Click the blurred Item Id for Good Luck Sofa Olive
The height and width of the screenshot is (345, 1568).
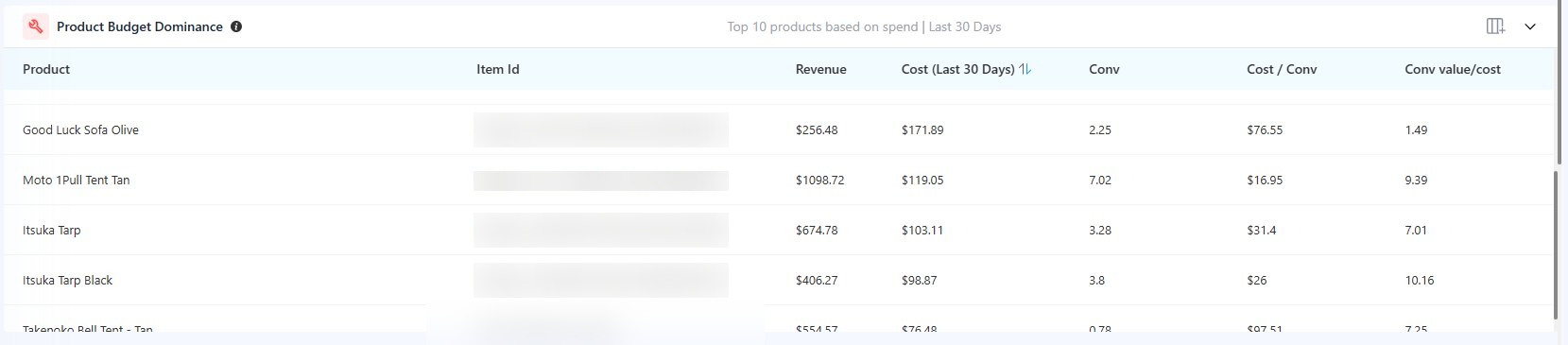[x=601, y=129]
